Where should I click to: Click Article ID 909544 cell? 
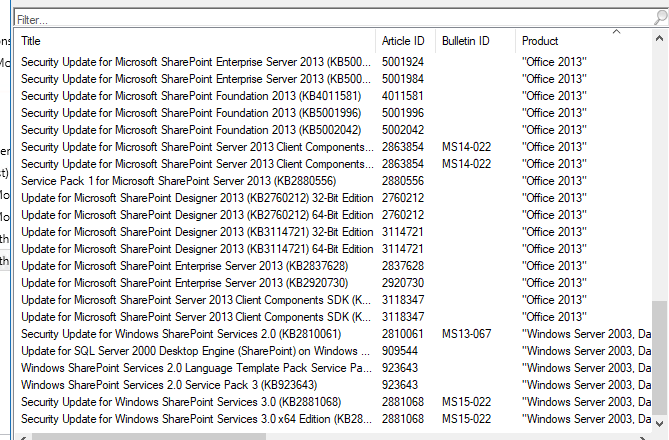[x=400, y=351]
